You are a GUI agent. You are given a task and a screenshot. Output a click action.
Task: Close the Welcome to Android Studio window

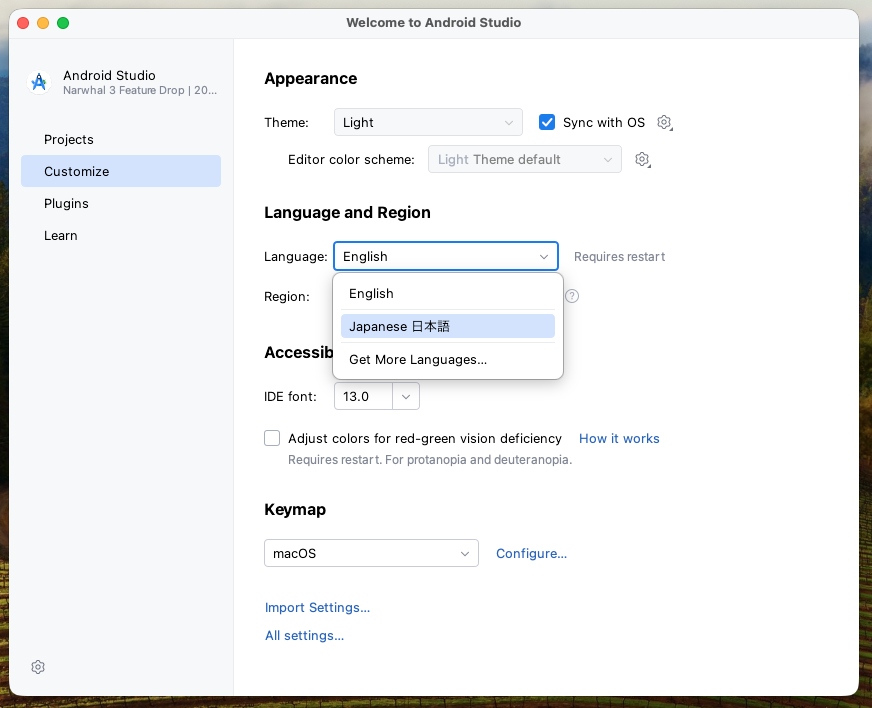click(23, 23)
